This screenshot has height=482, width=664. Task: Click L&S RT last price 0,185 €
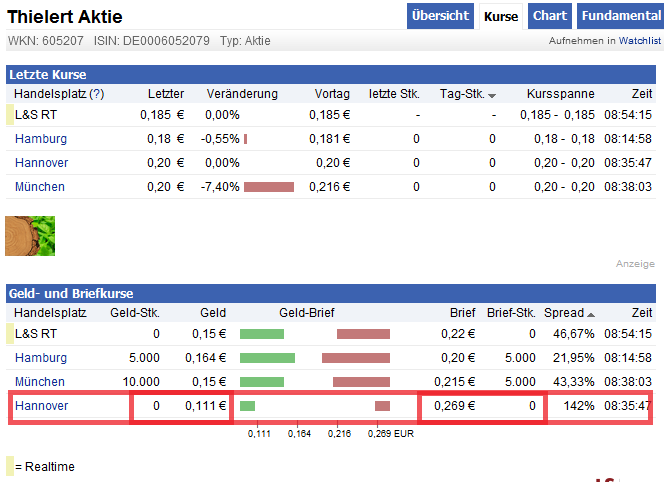pos(162,115)
